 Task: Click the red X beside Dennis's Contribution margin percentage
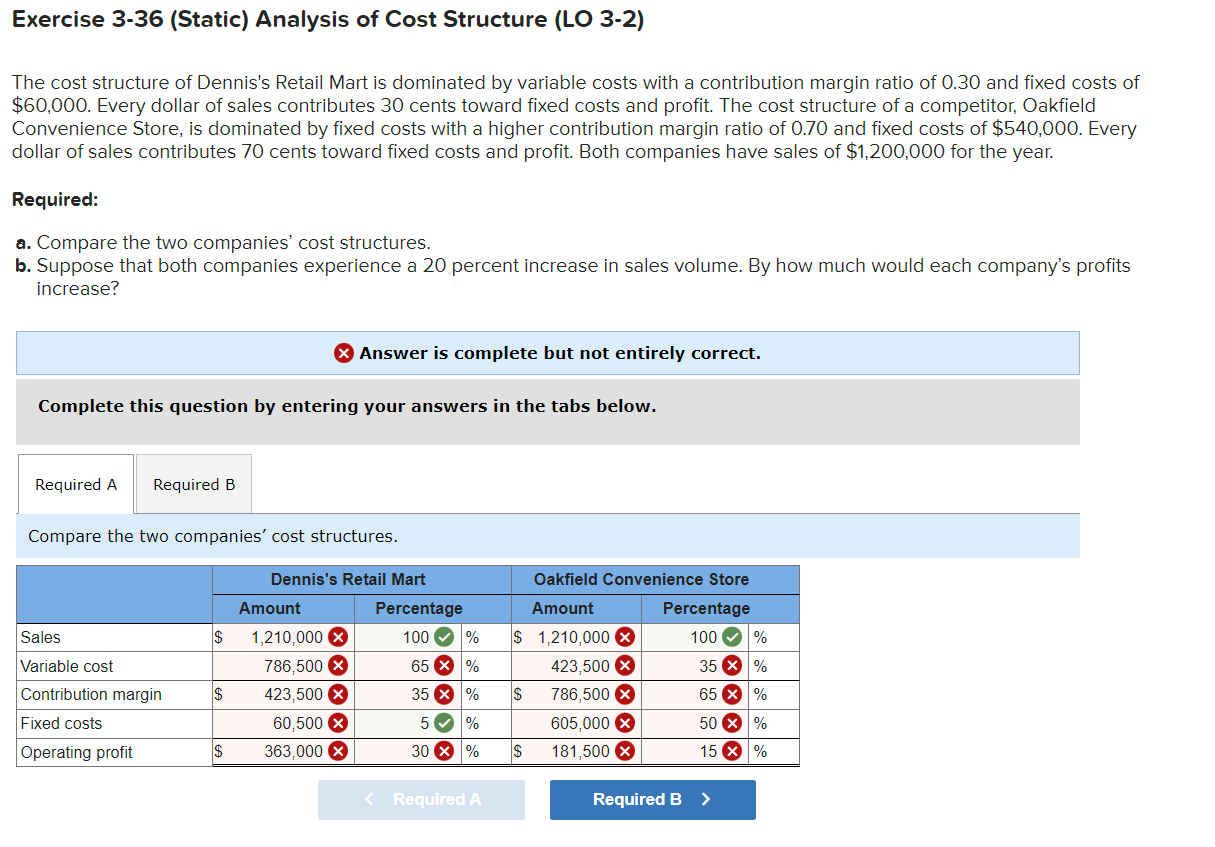click(444, 694)
